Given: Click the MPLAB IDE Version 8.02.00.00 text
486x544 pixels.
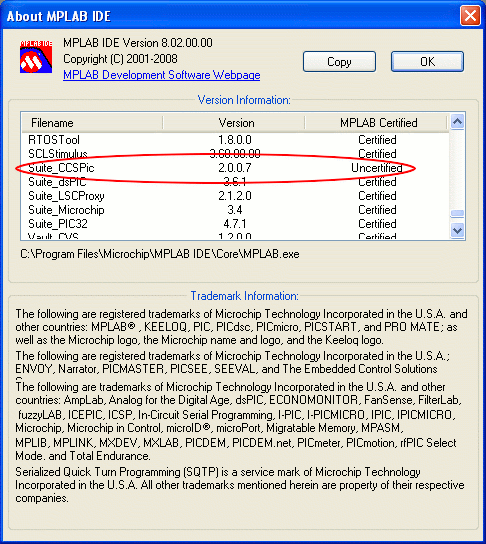Looking at the screenshot, I should [x=138, y=43].
